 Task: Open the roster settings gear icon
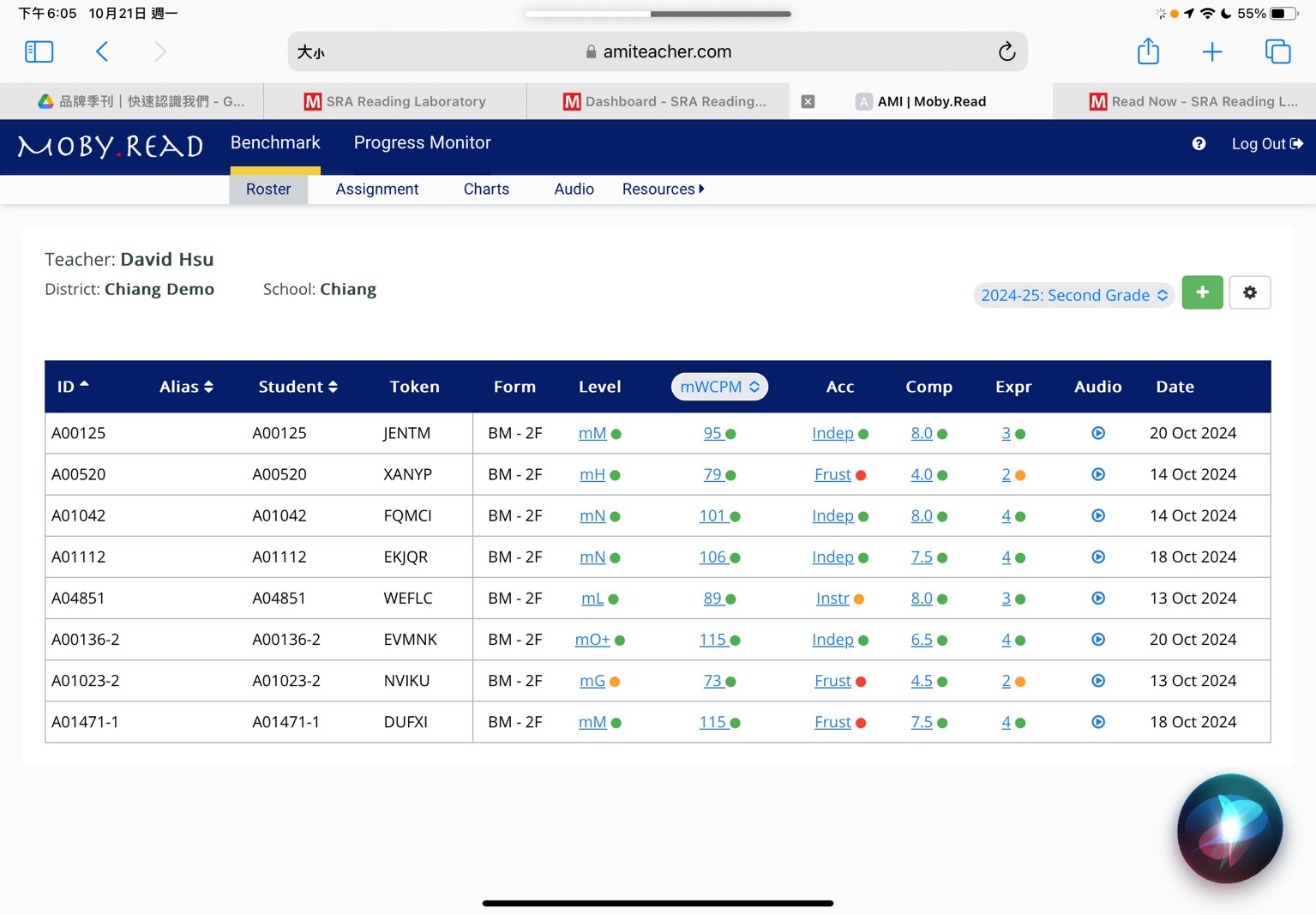pyautogui.click(x=1249, y=292)
